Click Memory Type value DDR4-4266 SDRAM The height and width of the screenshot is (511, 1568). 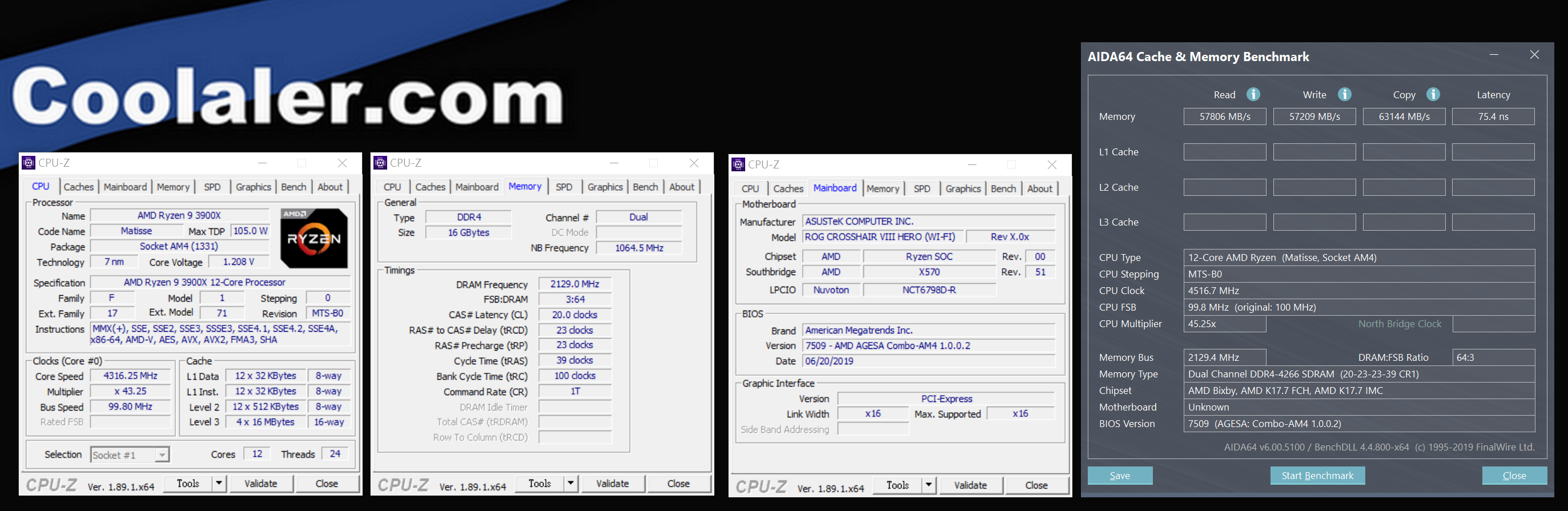point(1358,374)
